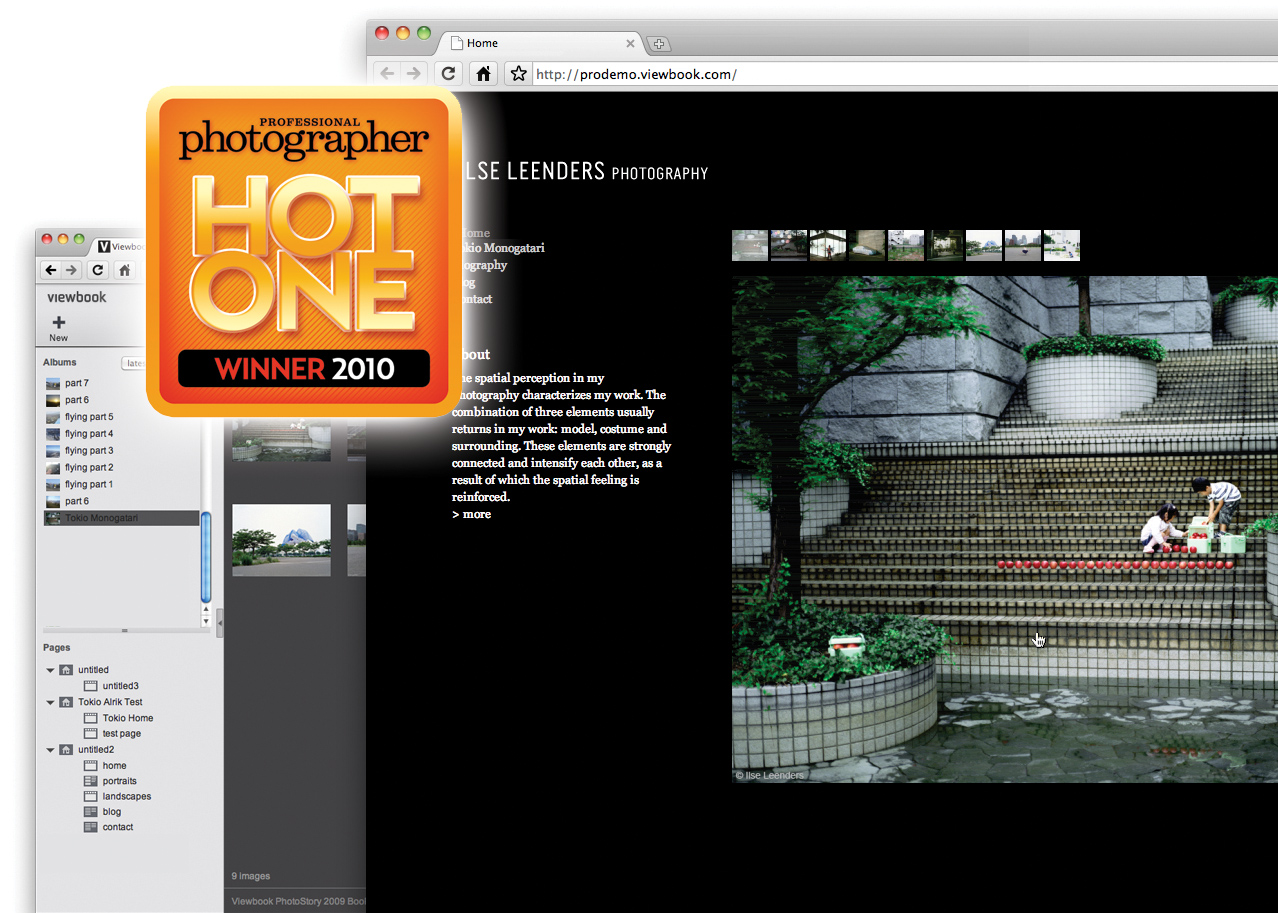
Task: Click the site icon next to Tokio Alrik Test
Action: pyautogui.click(x=67, y=702)
